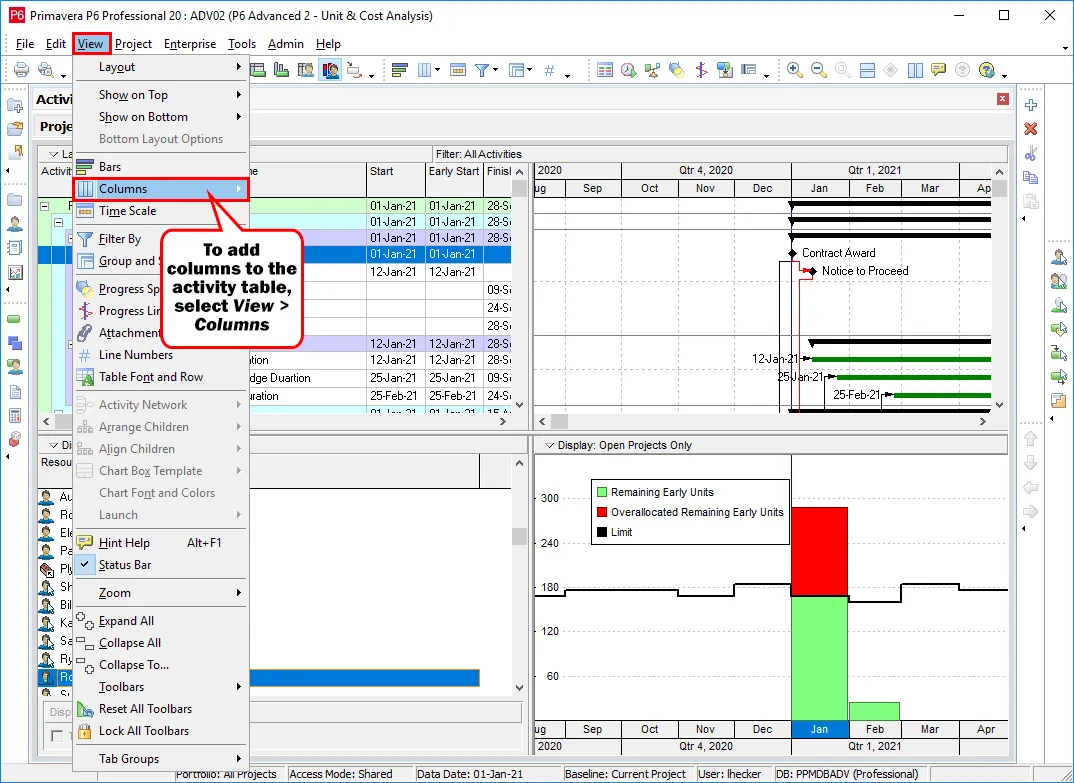
Task: Click Expand All in the View menu
Action: coord(126,621)
